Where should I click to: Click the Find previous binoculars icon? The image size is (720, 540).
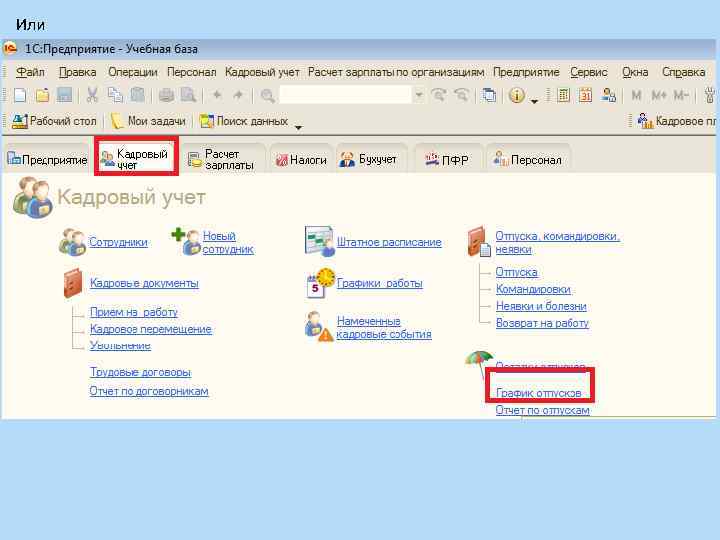click(x=461, y=95)
